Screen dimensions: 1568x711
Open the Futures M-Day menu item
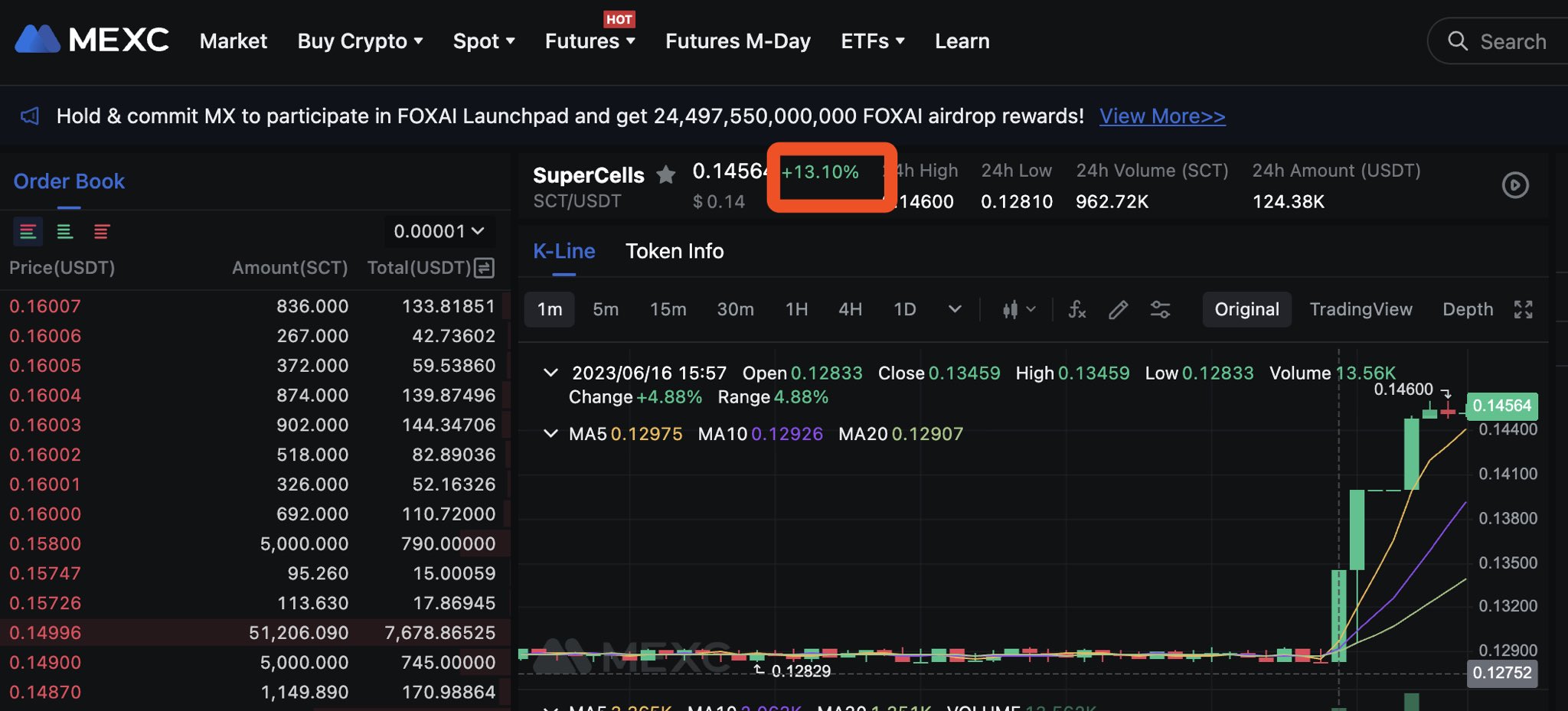tap(737, 41)
